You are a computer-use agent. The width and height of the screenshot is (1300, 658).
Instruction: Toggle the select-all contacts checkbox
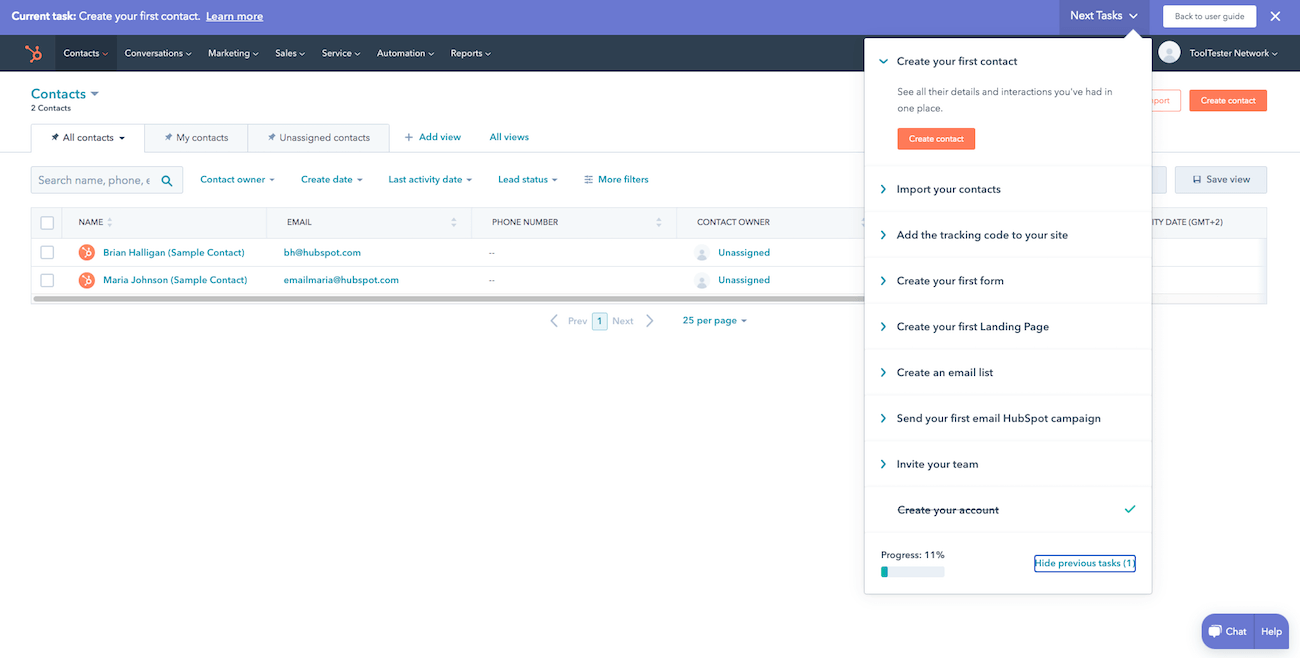coord(47,223)
